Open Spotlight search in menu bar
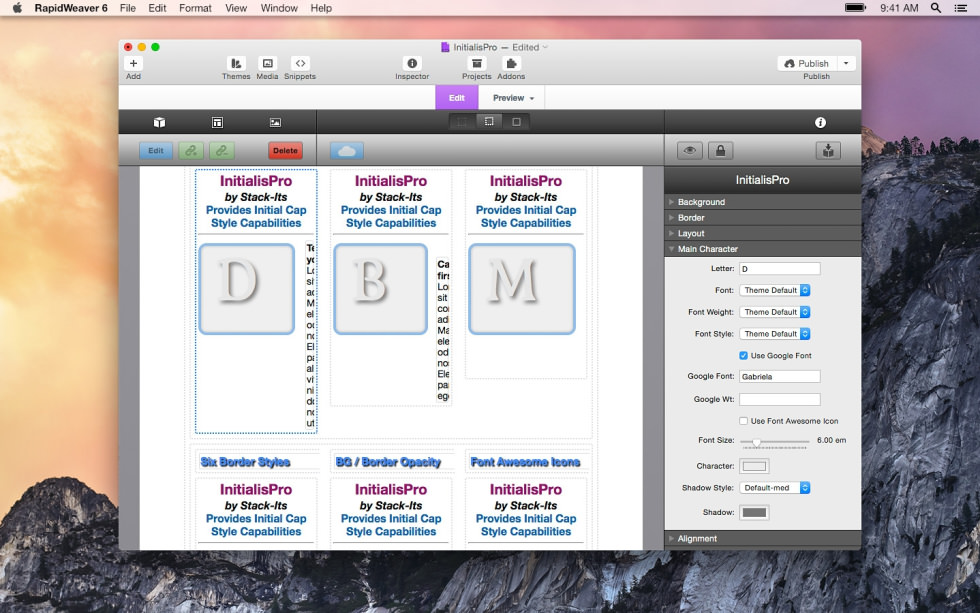 pos(936,8)
